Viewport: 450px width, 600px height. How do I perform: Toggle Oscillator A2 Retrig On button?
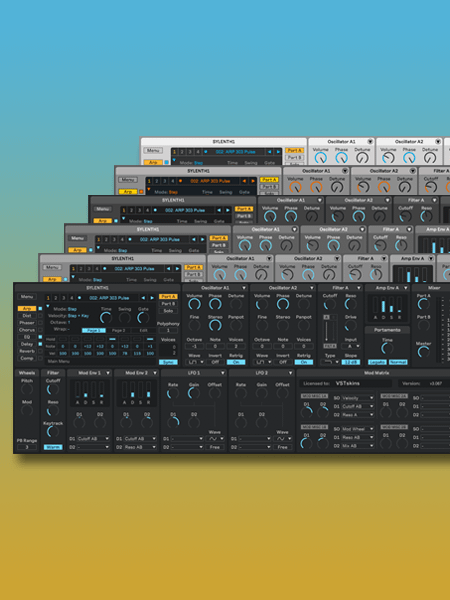tap(304, 362)
